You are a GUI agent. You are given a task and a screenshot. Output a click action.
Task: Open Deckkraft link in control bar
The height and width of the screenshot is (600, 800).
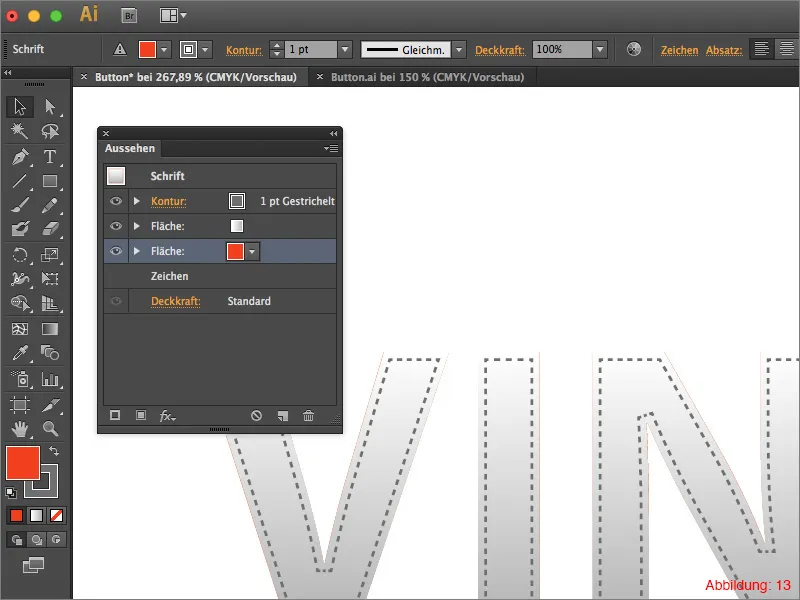coord(500,50)
